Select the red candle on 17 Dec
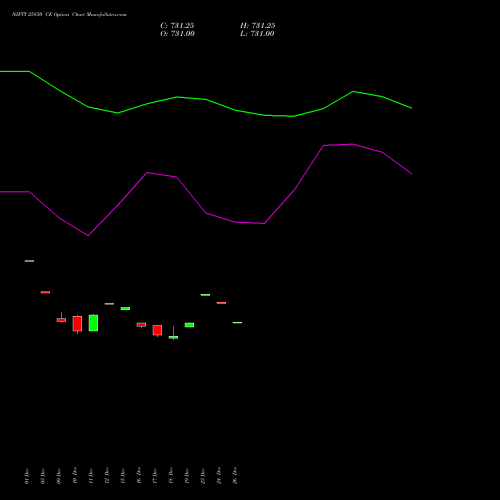Screen dimensions: 500x500 (x=157, y=330)
